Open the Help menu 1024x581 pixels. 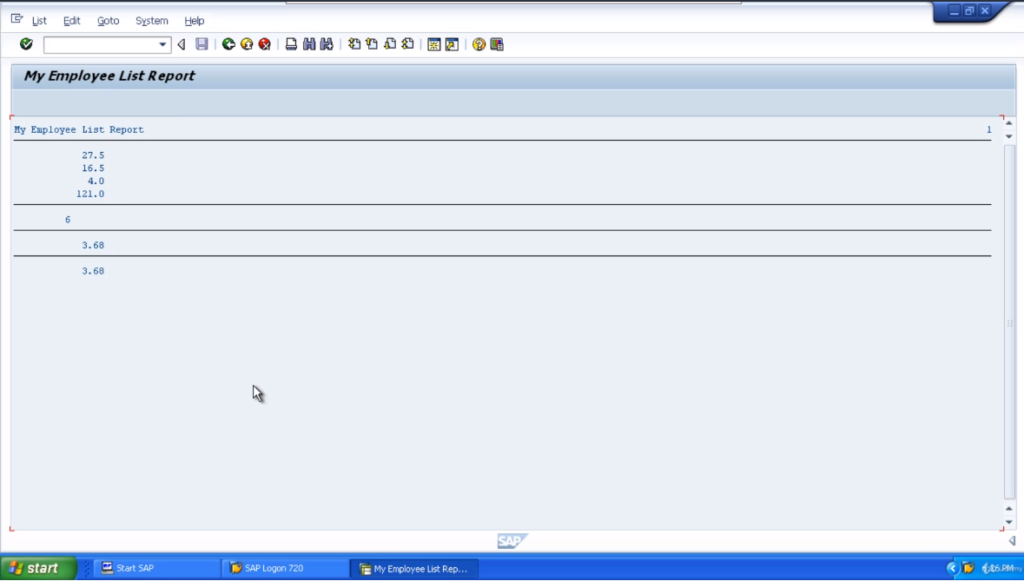tap(194, 21)
